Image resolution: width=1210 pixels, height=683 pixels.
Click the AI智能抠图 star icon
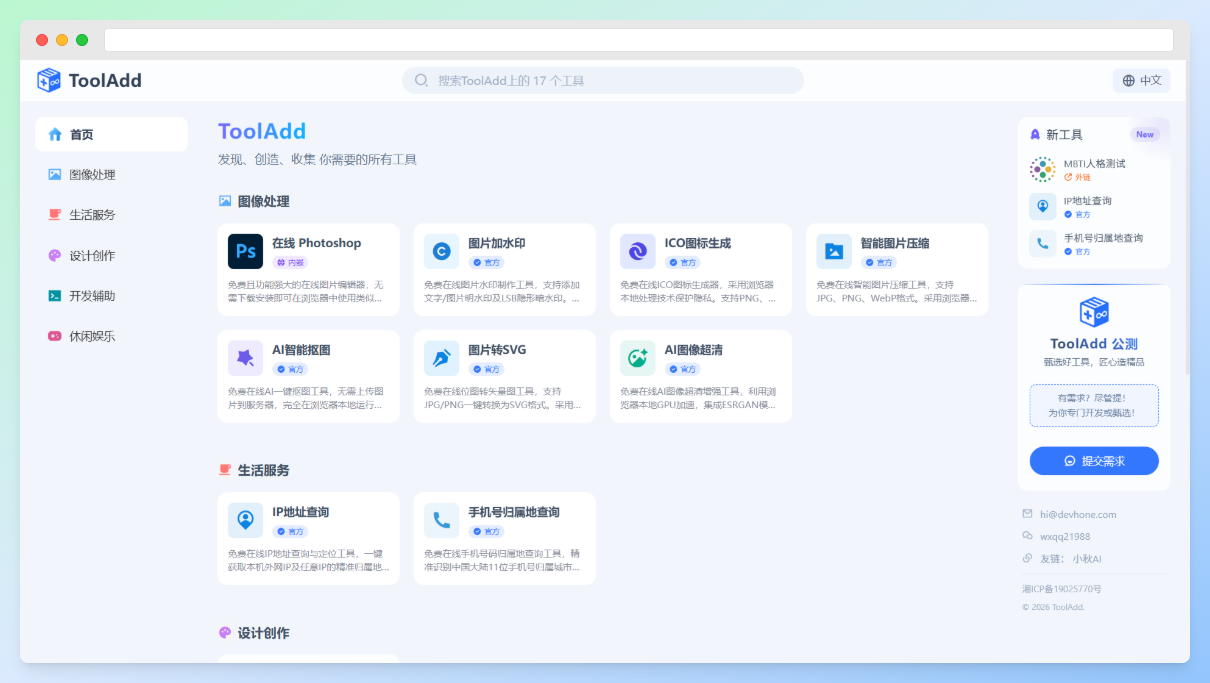[x=245, y=358]
